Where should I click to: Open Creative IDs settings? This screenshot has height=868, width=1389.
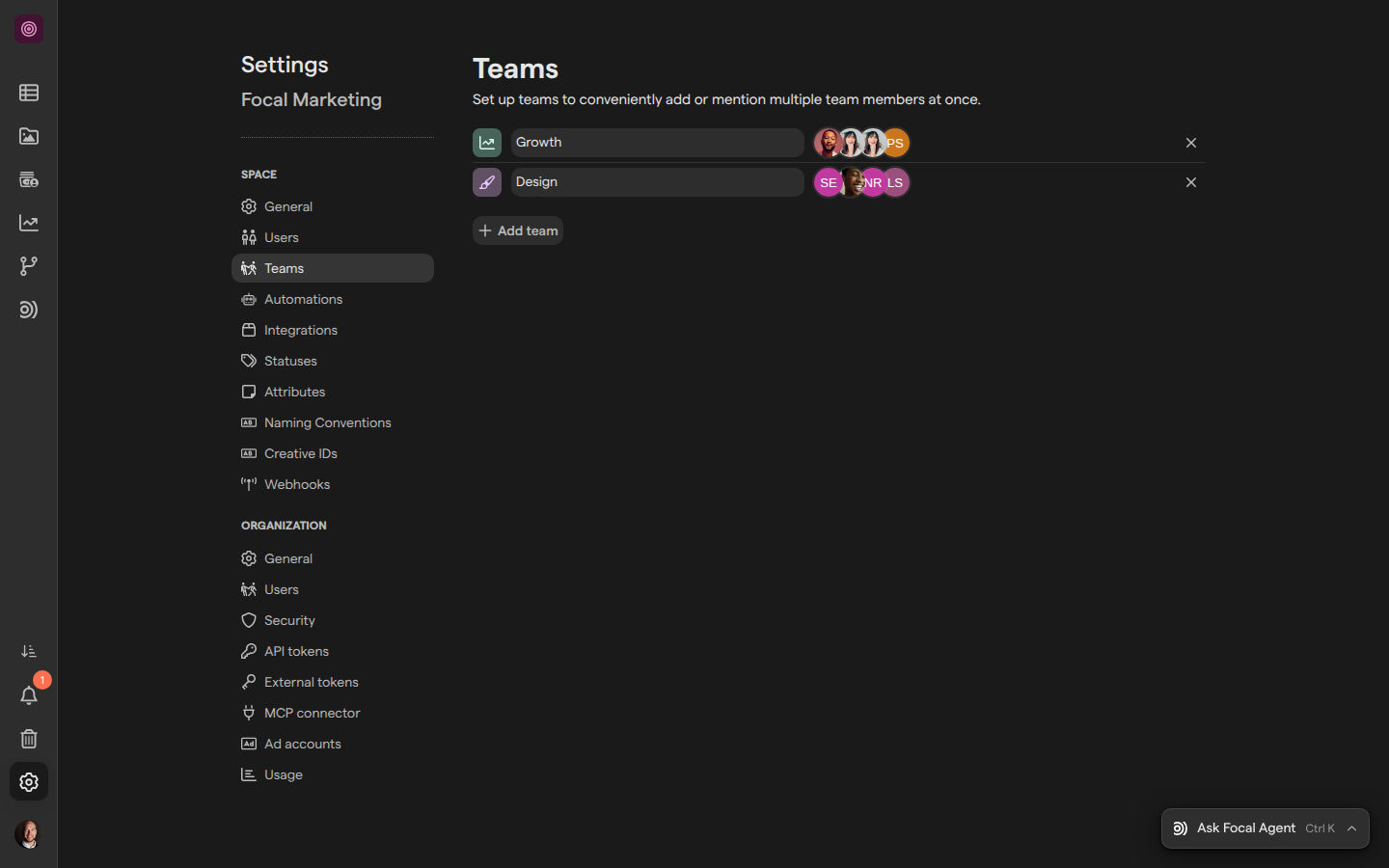point(333,453)
